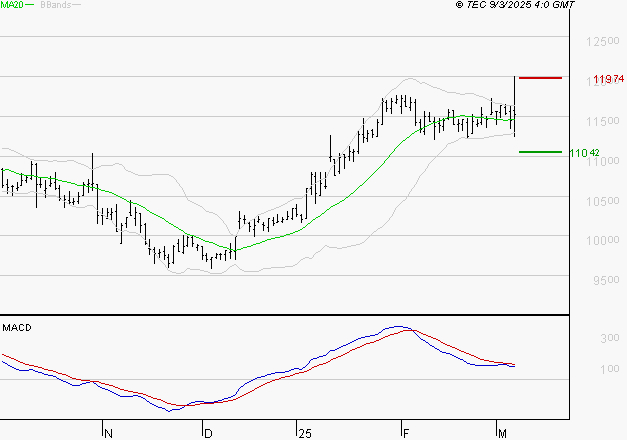Click the D month marker on timeline
The image size is (627, 440).
click(x=208, y=434)
